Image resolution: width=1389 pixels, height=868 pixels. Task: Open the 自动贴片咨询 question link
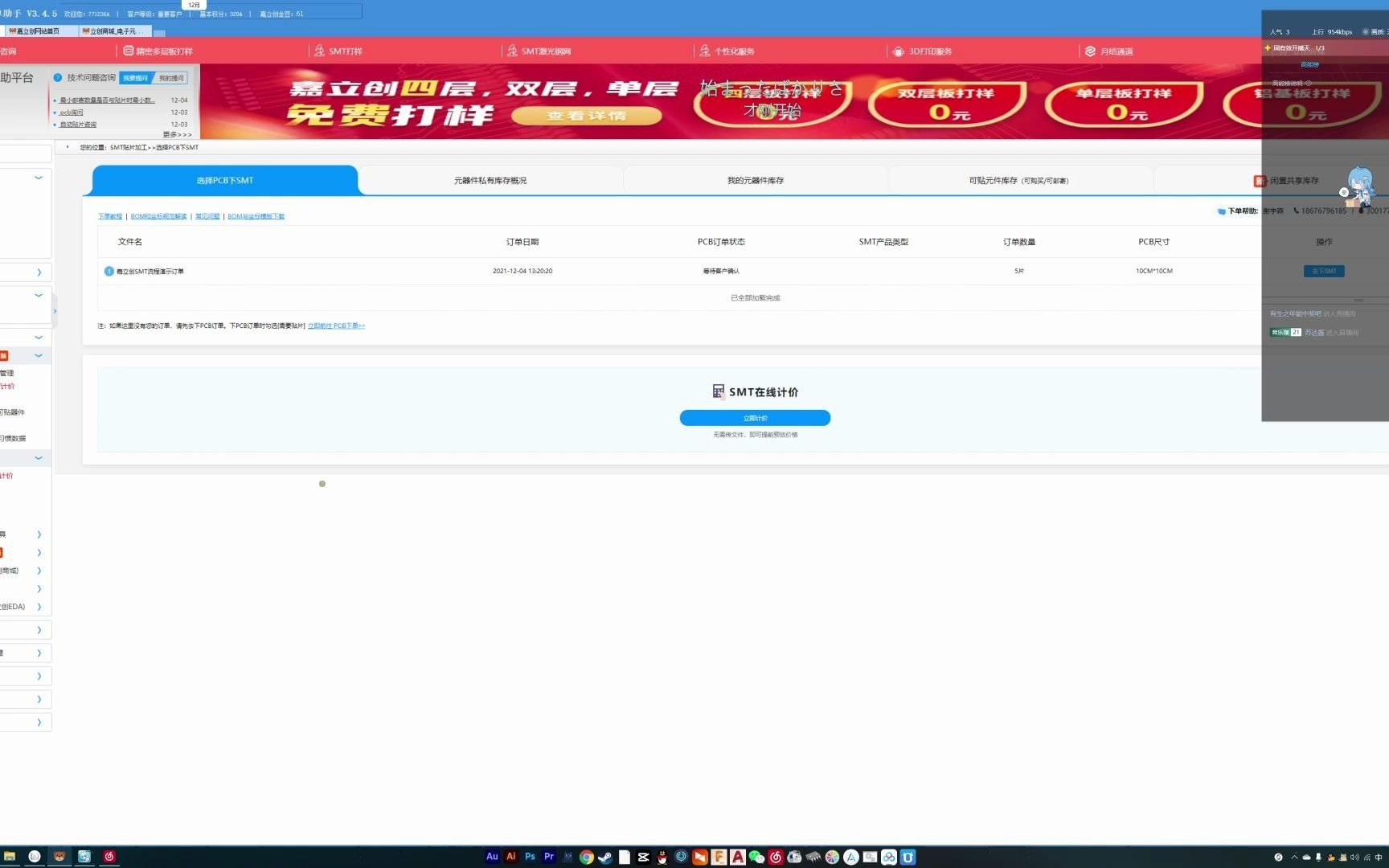point(78,125)
